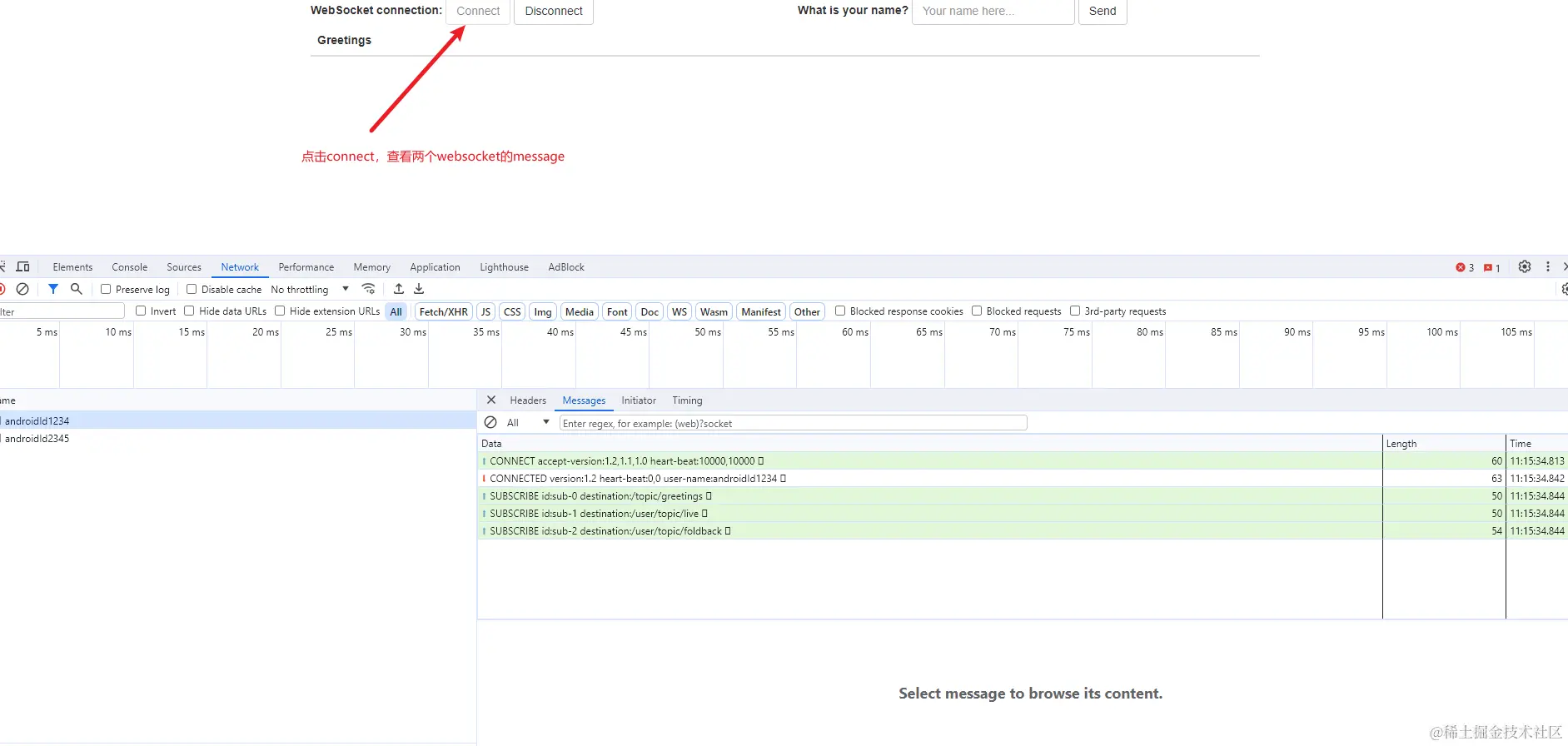Check Hide extension URLs
The width and height of the screenshot is (1568, 746).
(280, 311)
